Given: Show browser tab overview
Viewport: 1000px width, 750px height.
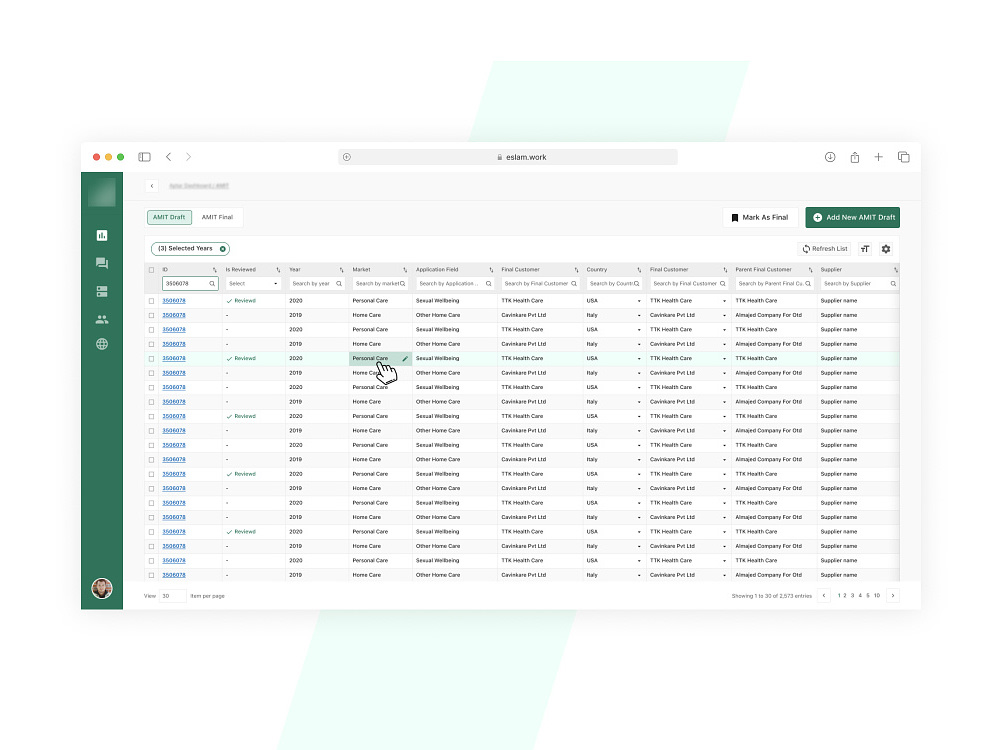Looking at the screenshot, I should point(904,157).
